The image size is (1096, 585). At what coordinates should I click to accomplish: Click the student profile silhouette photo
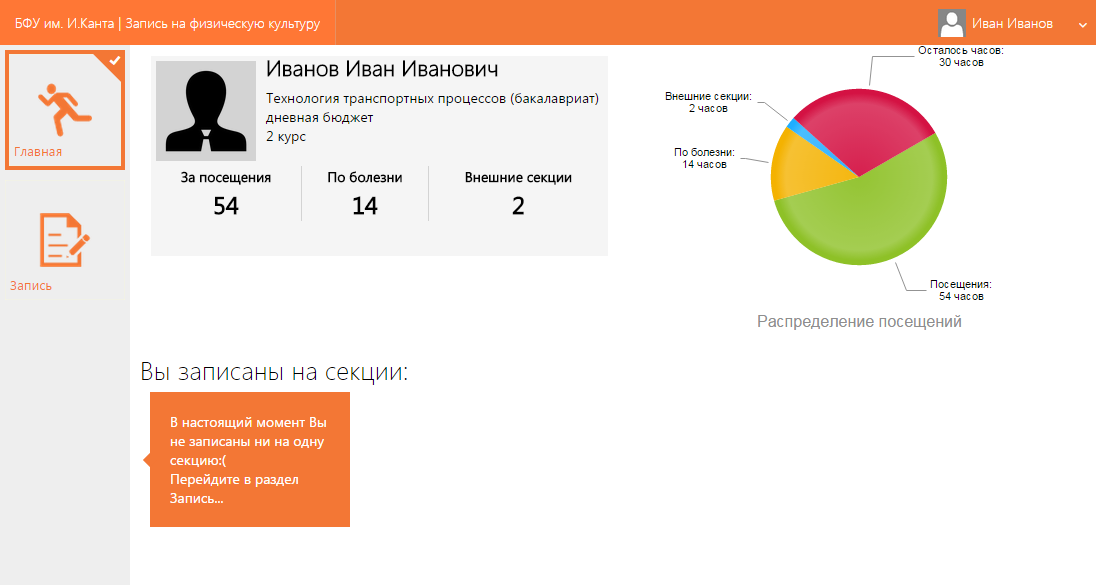(x=206, y=111)
